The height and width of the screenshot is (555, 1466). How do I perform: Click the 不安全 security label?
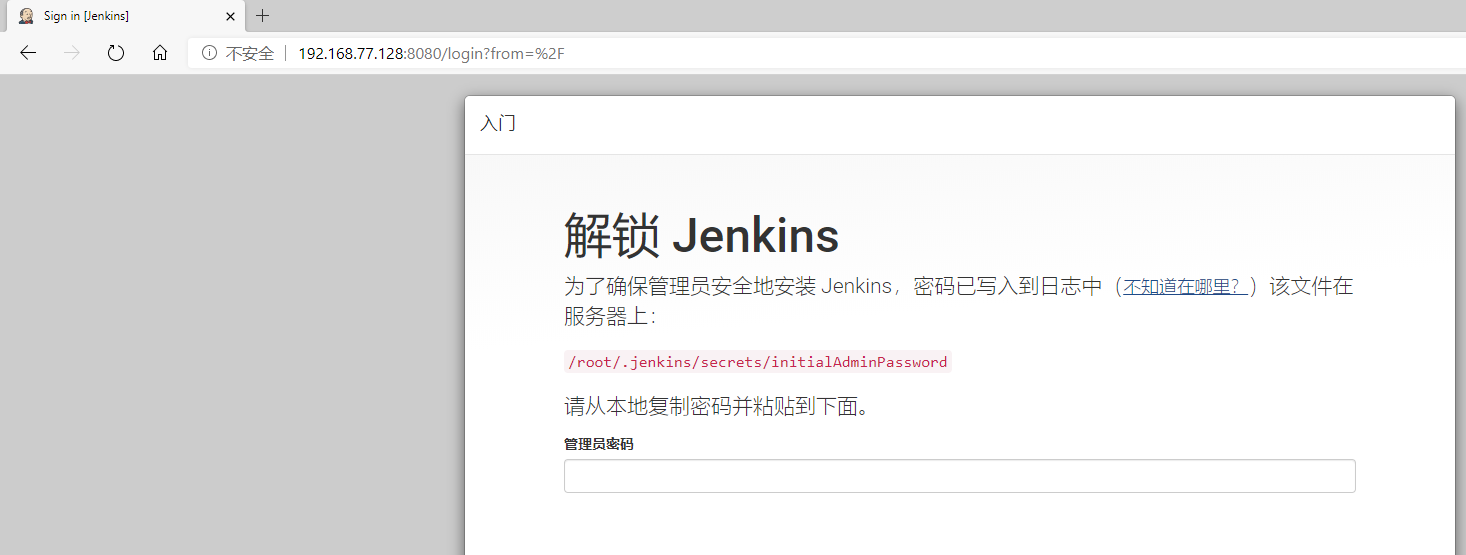pos(250,53)
